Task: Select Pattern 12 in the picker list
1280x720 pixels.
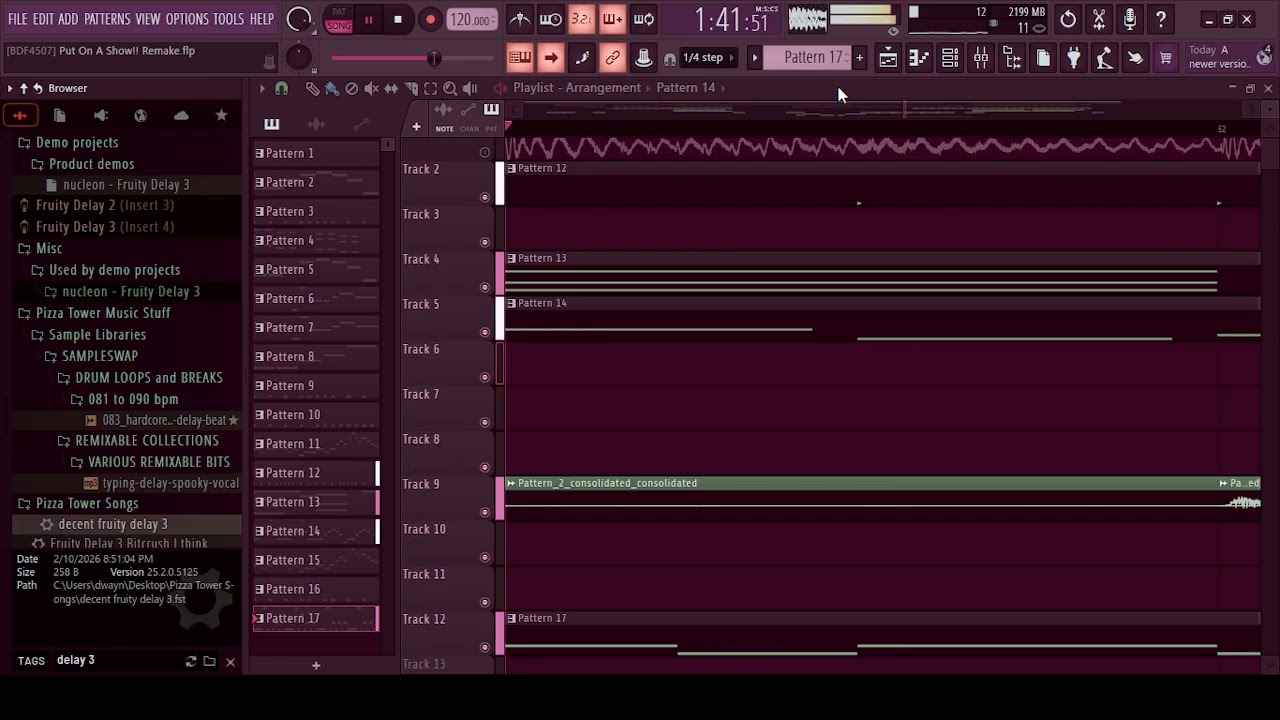Action: click(x=315, y=473)
